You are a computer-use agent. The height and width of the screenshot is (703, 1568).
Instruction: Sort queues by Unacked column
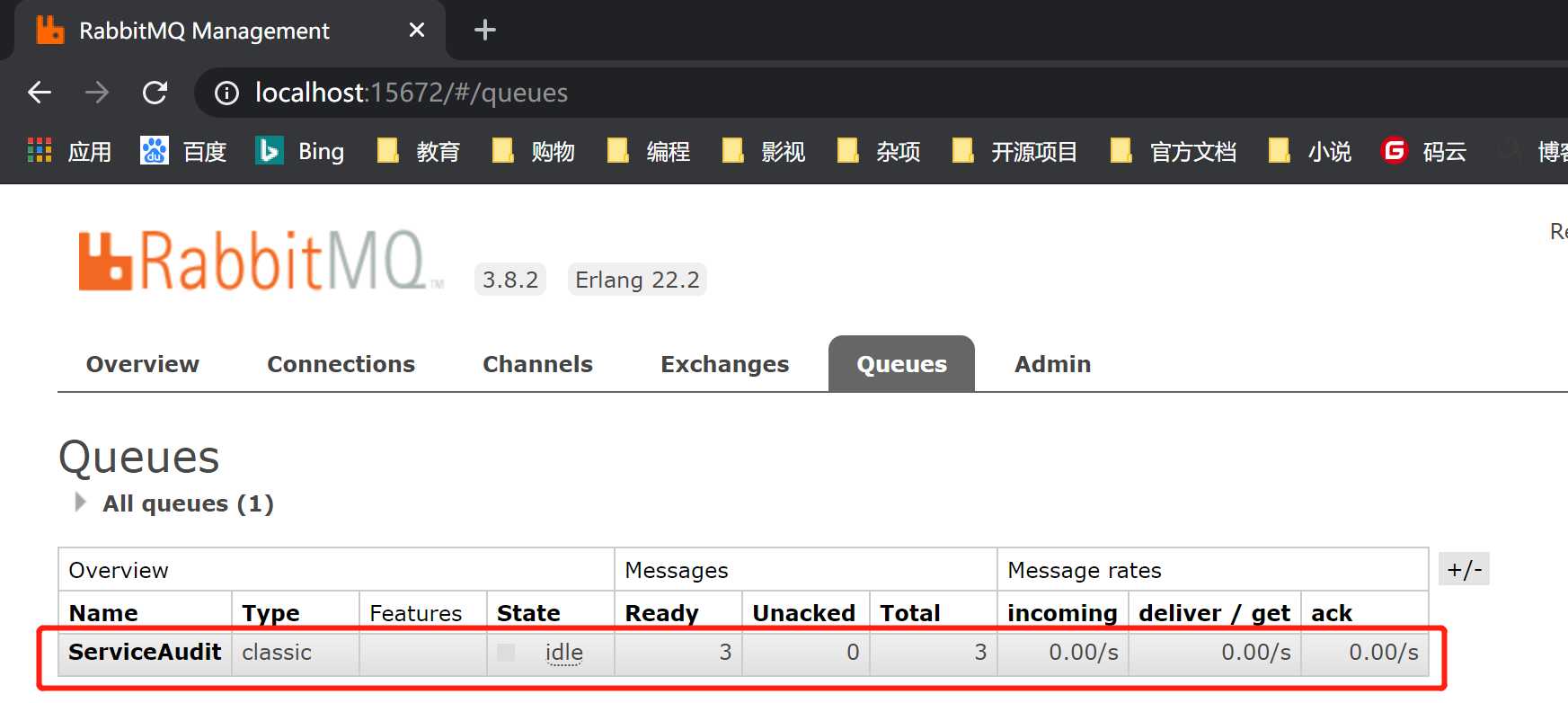tap(803, 613)
